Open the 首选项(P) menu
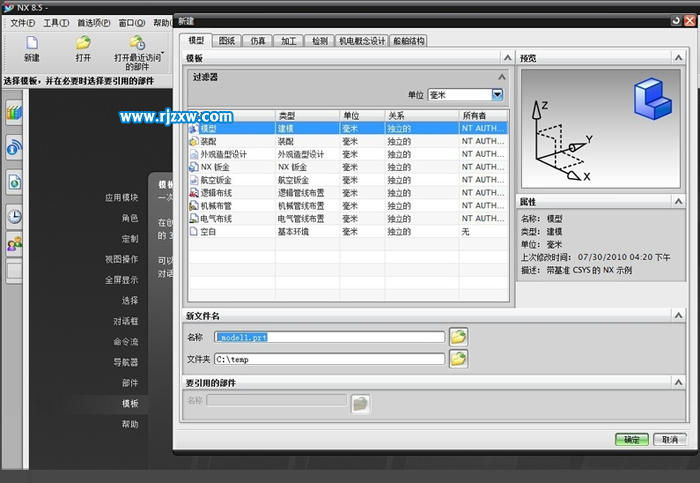Screen dimensions: 700x483 pos(94,23)
